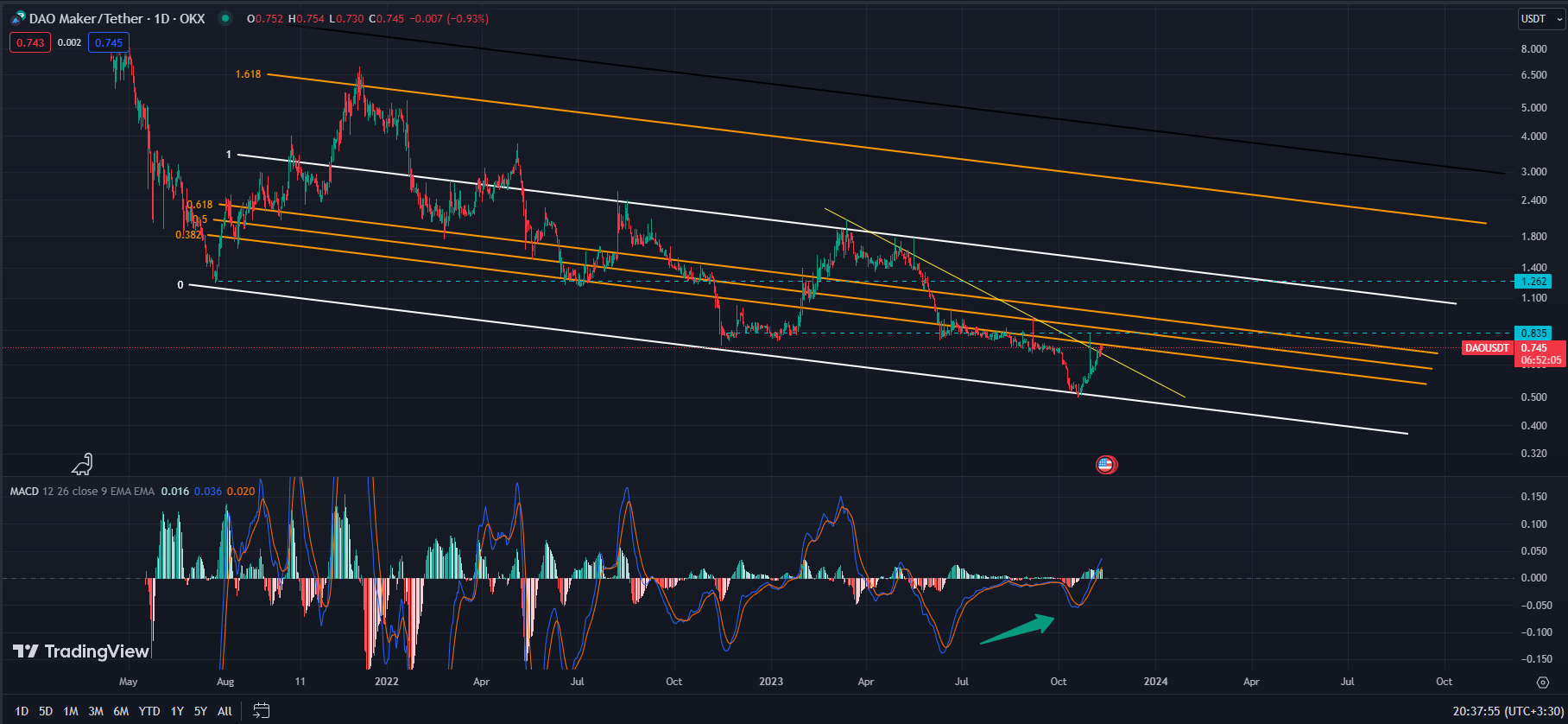Click the 2022 label on time axis
The width and height of the screenshot is (1568, 724).
pyautogui.click(x=387, y=682)
